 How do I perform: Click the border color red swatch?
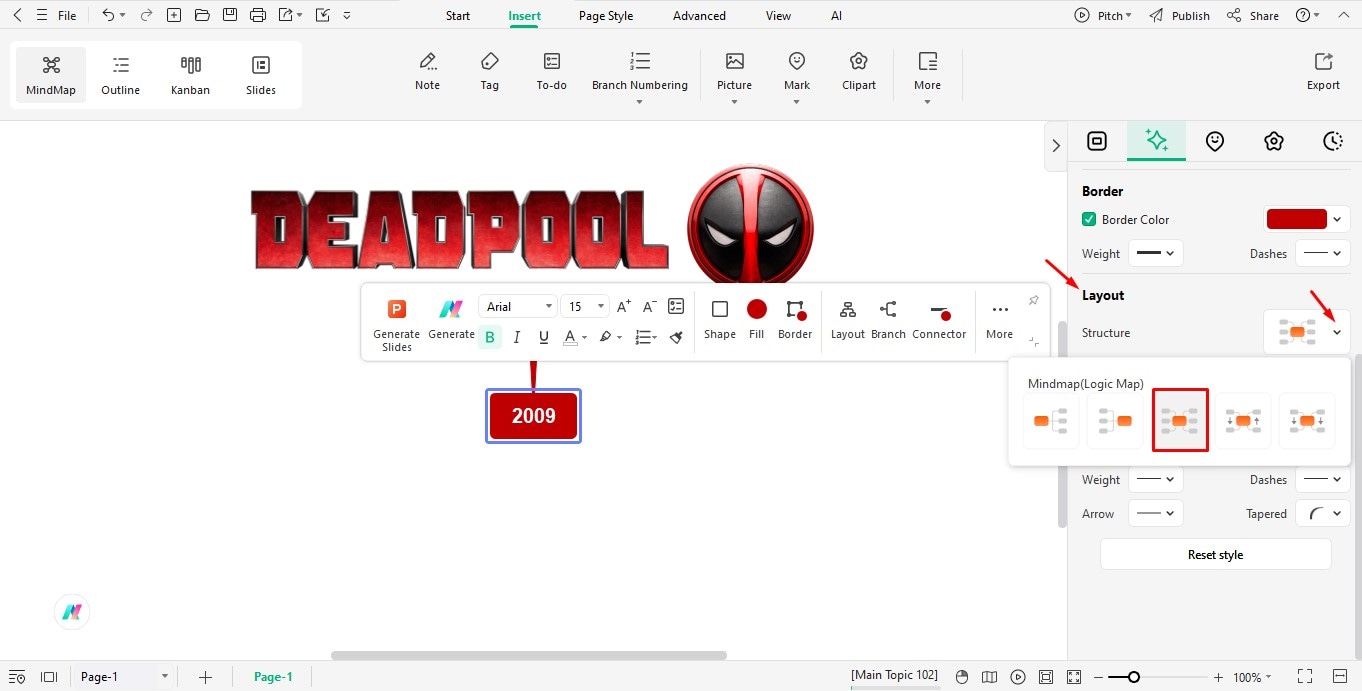(1296, 219)
